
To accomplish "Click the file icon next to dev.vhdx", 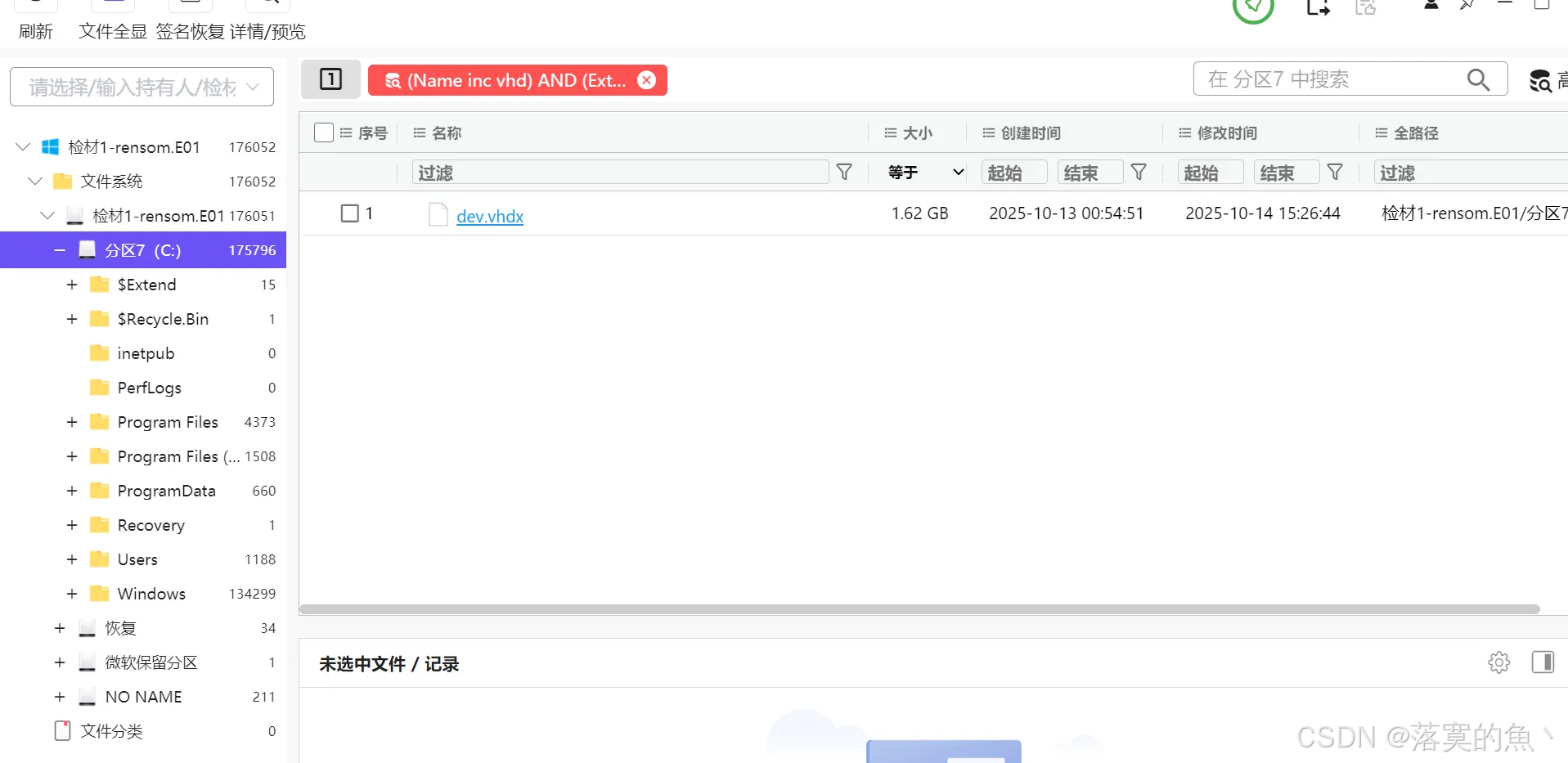I will point(438,214).
